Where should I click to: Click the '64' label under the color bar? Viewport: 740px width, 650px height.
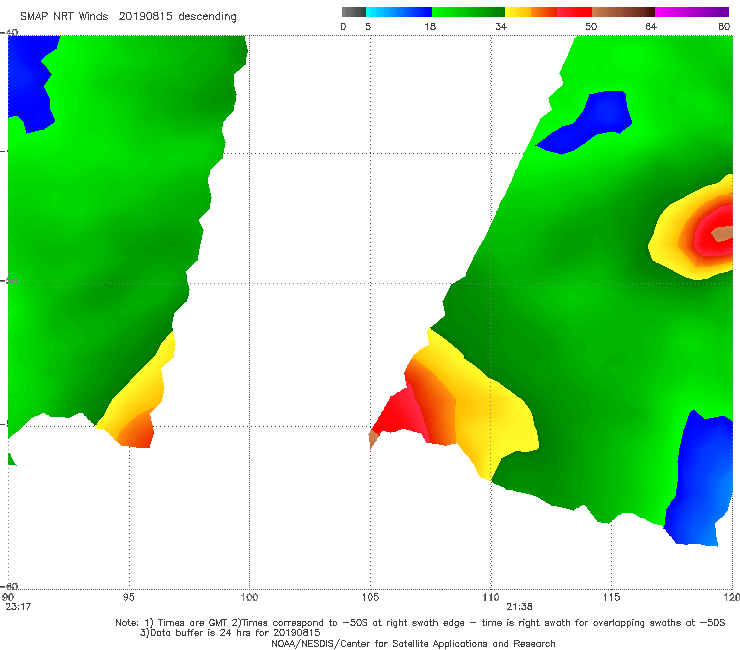click(x=651, y=27)
